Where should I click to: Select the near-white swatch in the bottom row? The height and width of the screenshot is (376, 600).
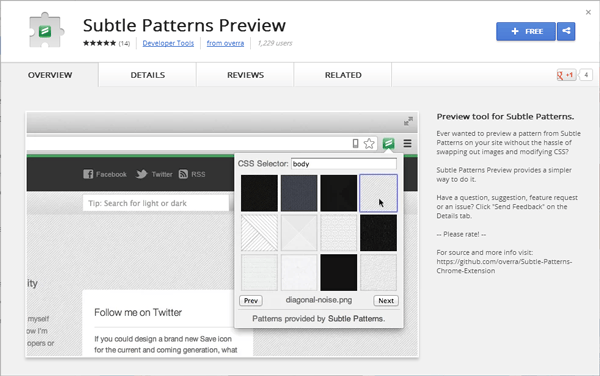(x=299, y=272)
